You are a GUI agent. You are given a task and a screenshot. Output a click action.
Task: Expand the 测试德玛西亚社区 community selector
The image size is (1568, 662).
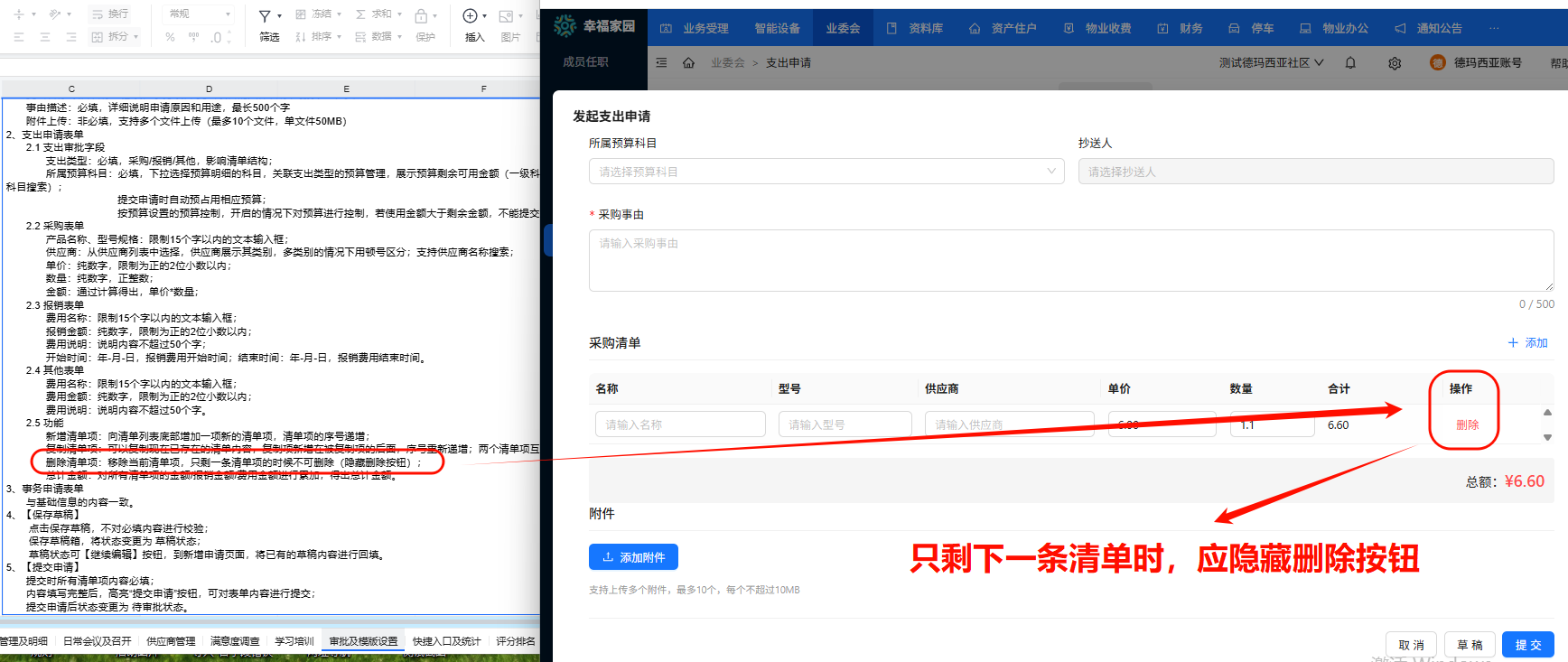point(1271,63)
